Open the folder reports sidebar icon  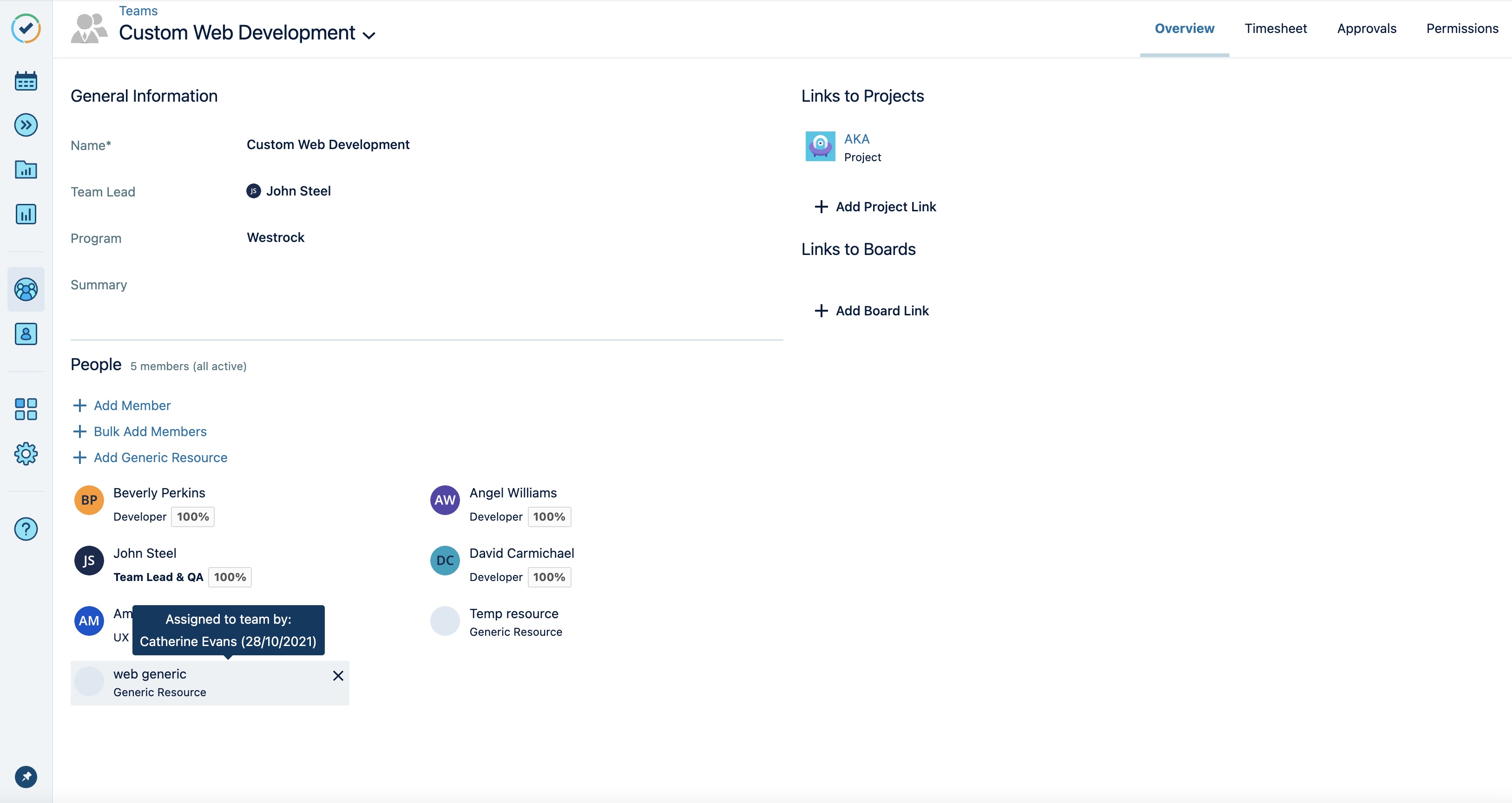[26, 170]
